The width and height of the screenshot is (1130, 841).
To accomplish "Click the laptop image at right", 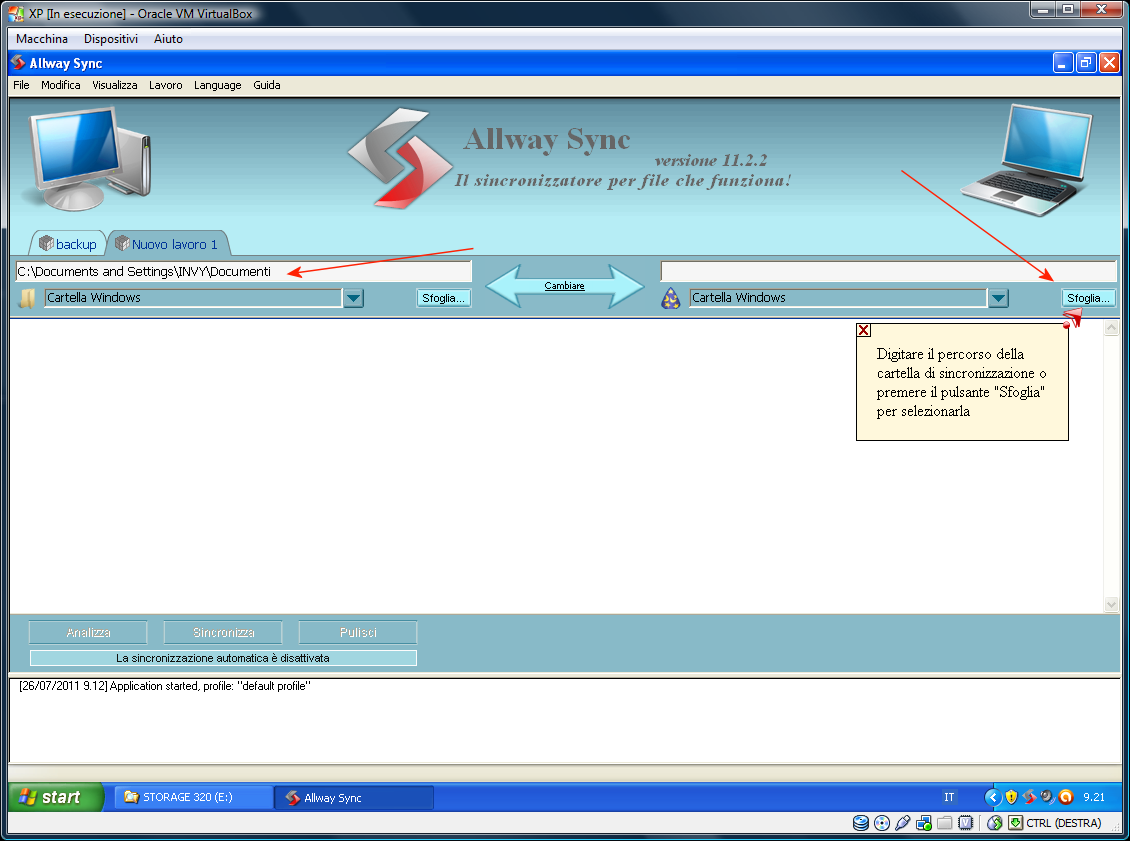I will pos(1026,160).
